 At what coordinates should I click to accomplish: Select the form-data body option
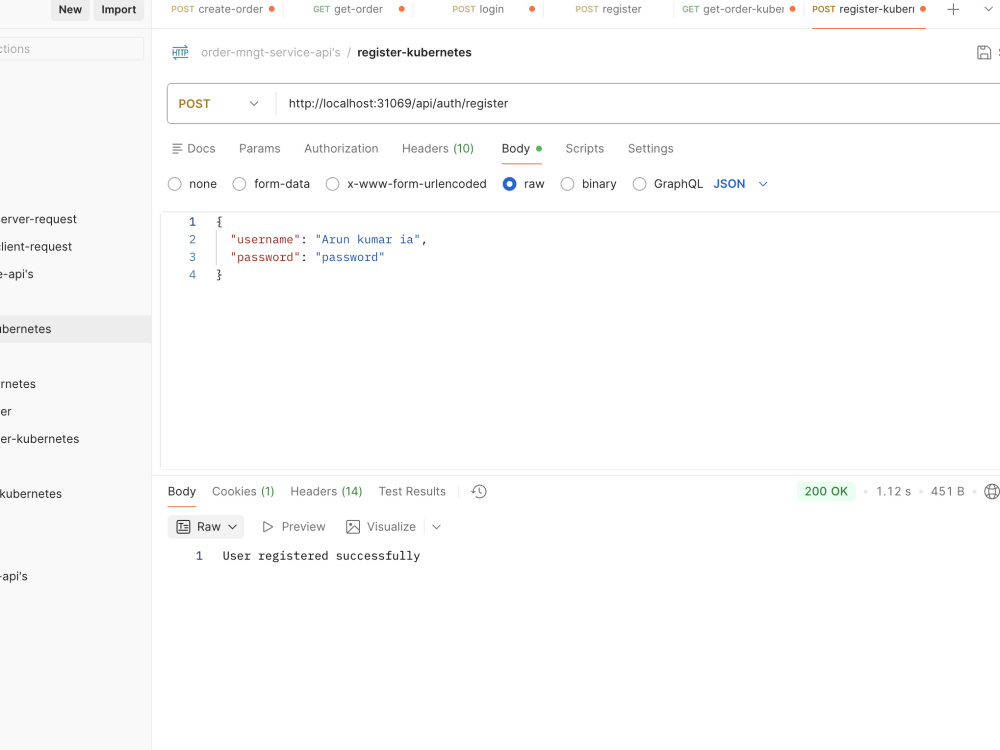point(239,184)
